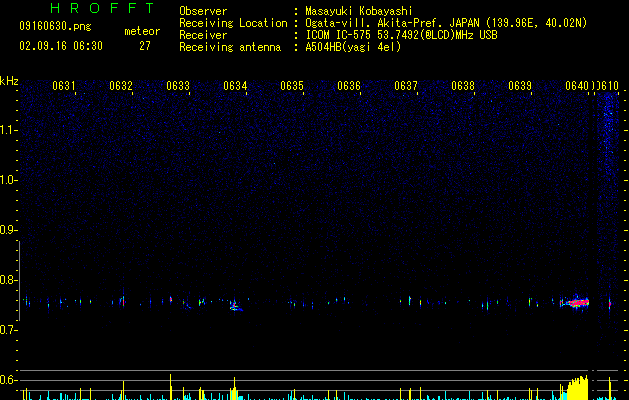Screen dimensions: 629x400
Task: Click the 0610 label at right edge
Action: pyautogui.click(x=607, y=86)
